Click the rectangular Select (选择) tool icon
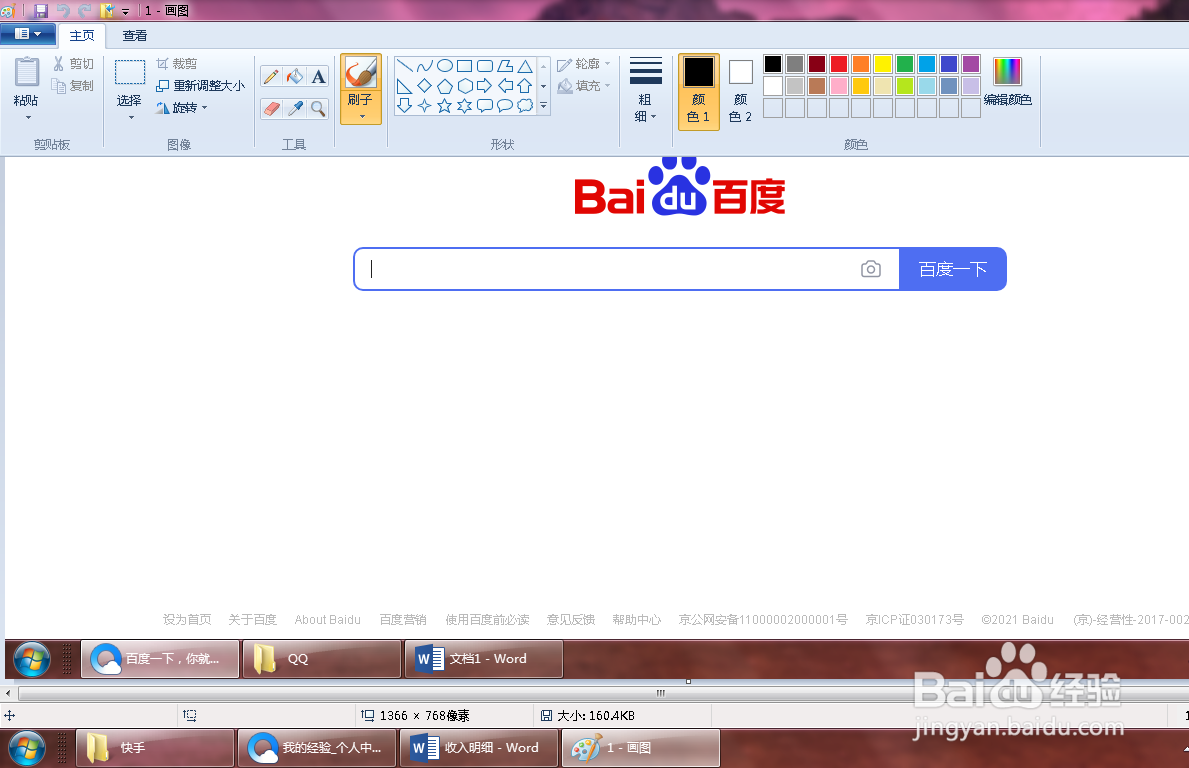The width and height of the screenshot is (1189, 768). 130,72
